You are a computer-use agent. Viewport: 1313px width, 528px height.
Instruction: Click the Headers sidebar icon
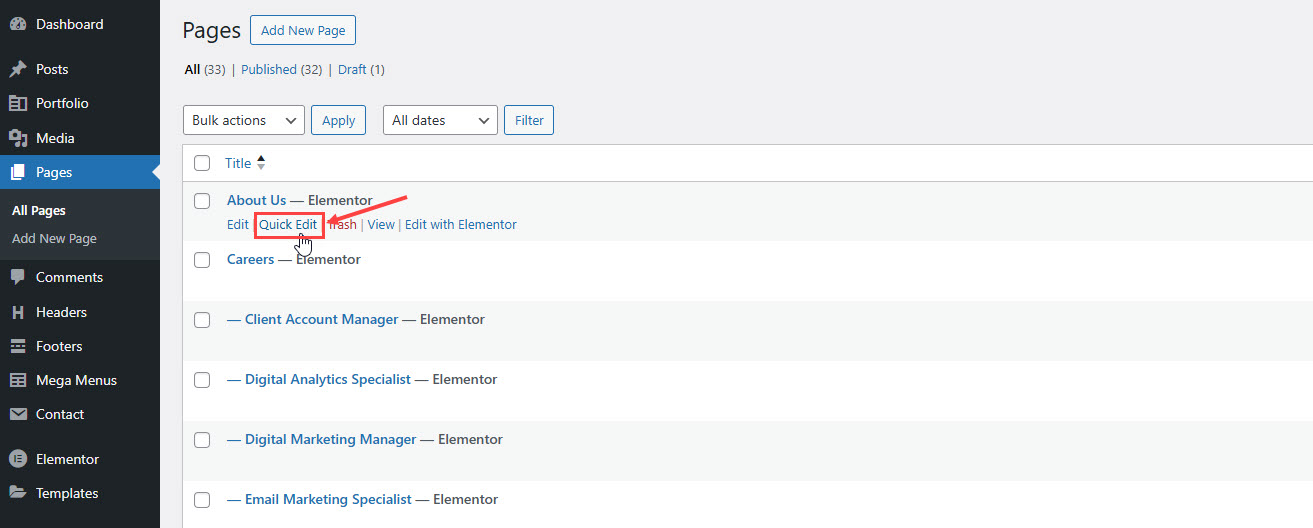click(x=17, y=312)
